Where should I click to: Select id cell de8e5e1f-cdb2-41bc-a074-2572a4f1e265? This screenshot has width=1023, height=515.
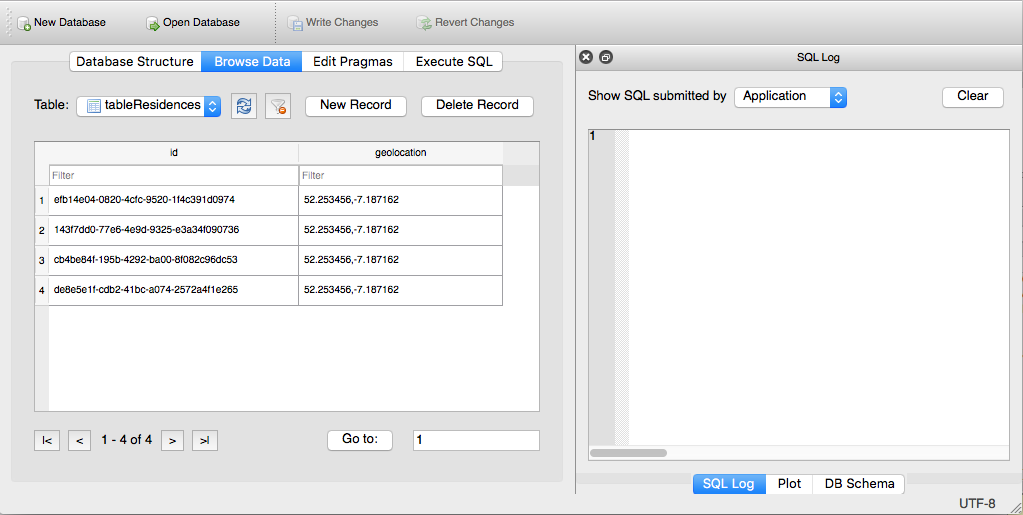pyautogui.click(x=174, y=290)
